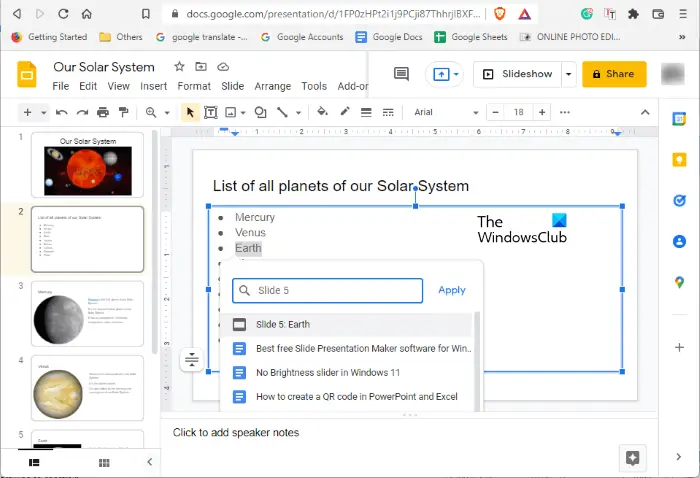Open the File menu
Screen dimensions: 700x478
[x=61, y=86]
